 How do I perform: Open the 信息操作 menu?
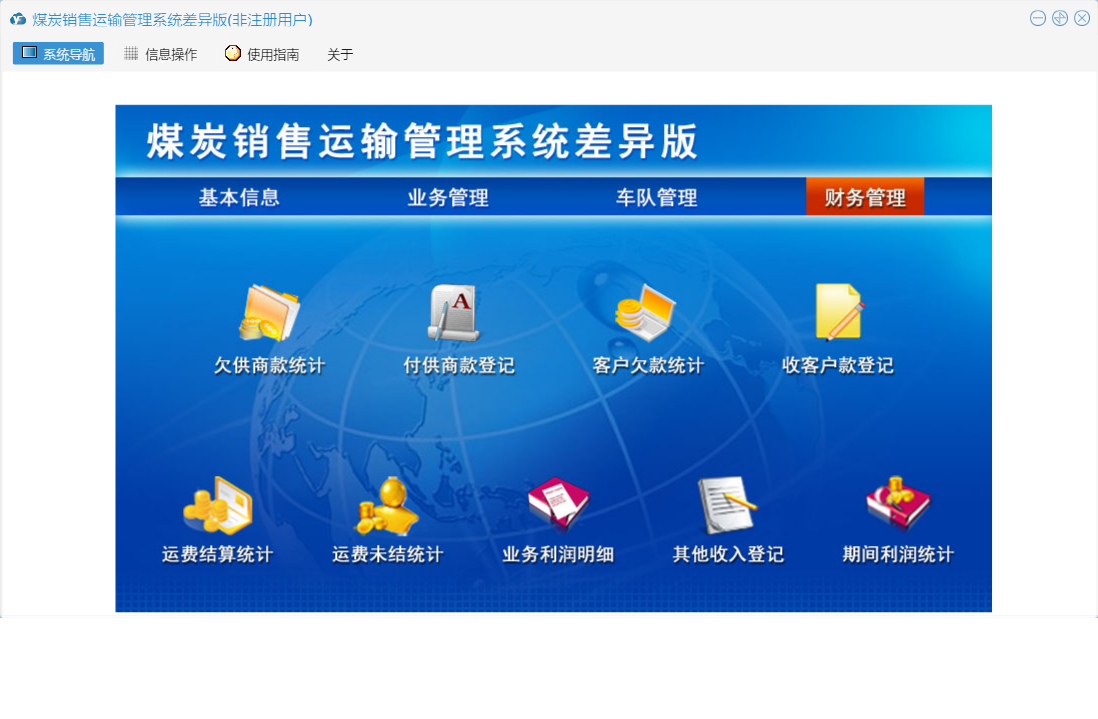click(x=160, y=54)
